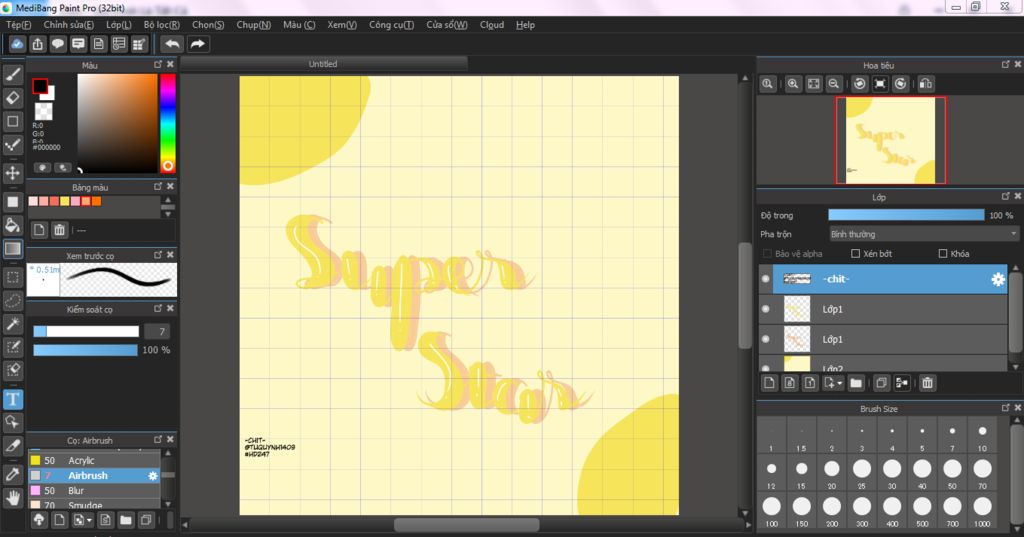Adjust layer Độ trong opacity slider
Image resolution: width=1024 pixels, height=537 pixels.
[x=906, y=215]
